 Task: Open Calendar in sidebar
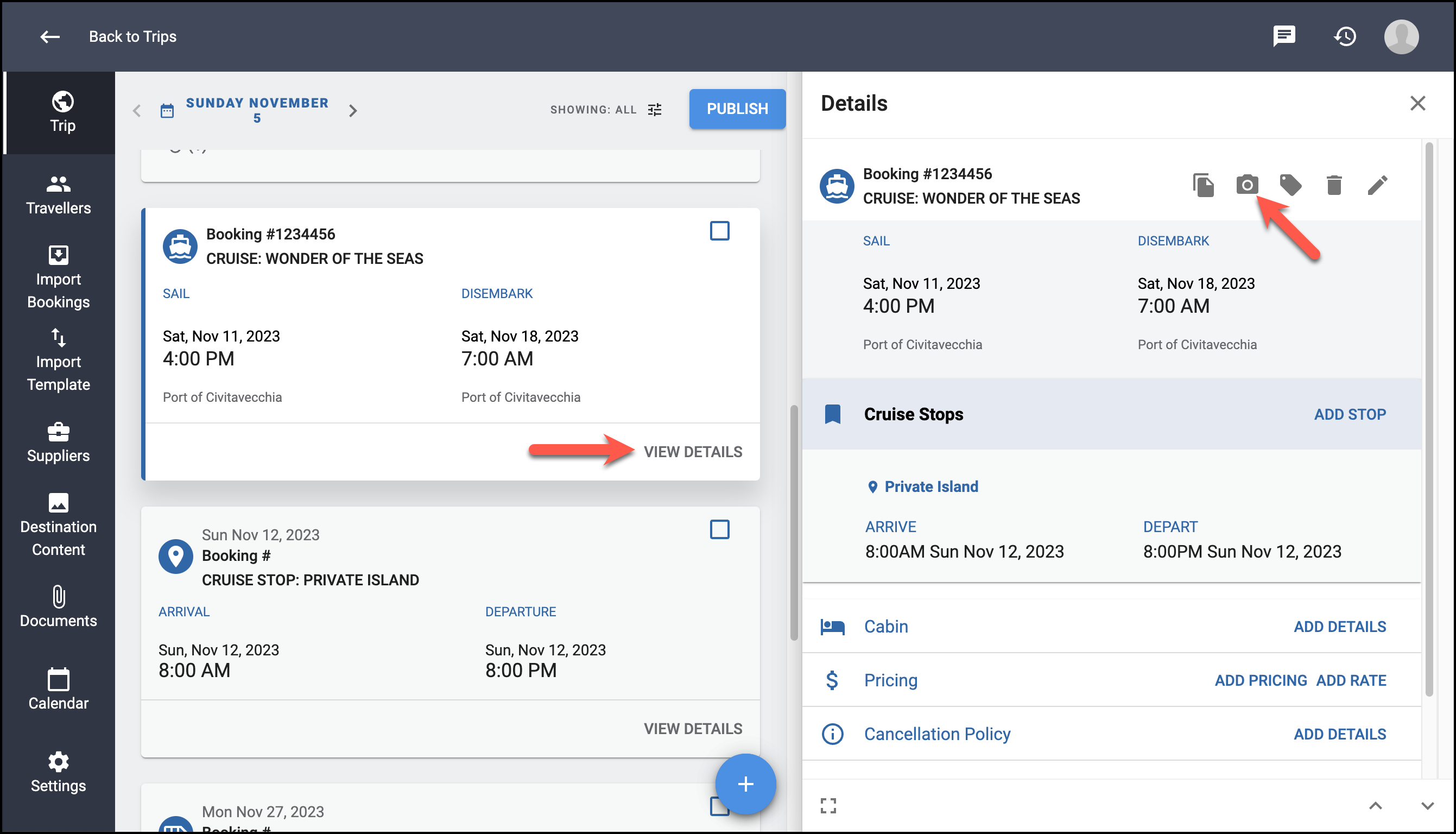click(x=59, y=690)
